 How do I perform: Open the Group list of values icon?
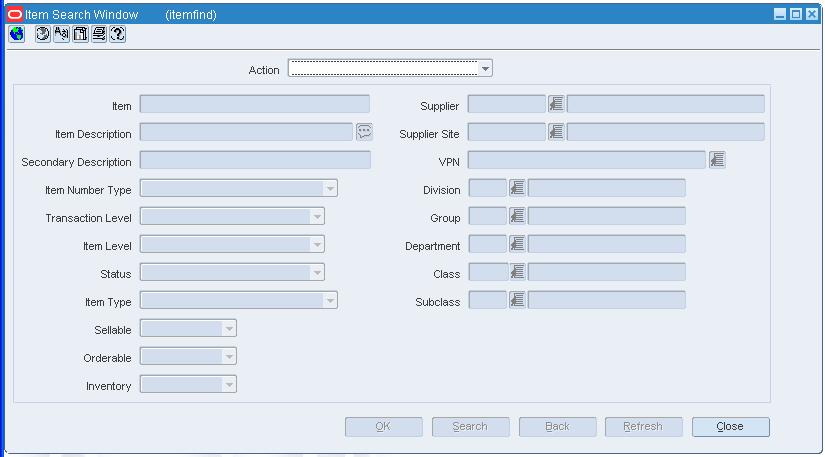[517, 216]
